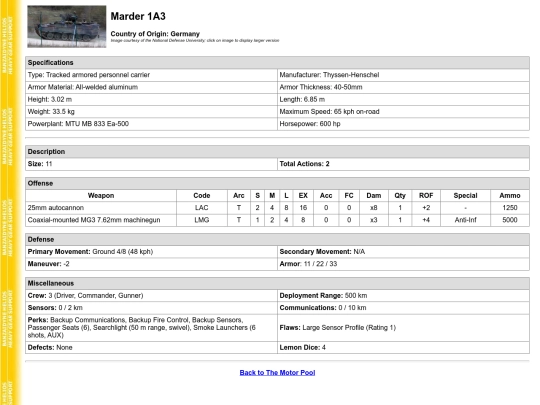The image size is (540, 405).
Task: Click Manufacturer: Thyssen-Henschel cell
Action: [403, 75]
